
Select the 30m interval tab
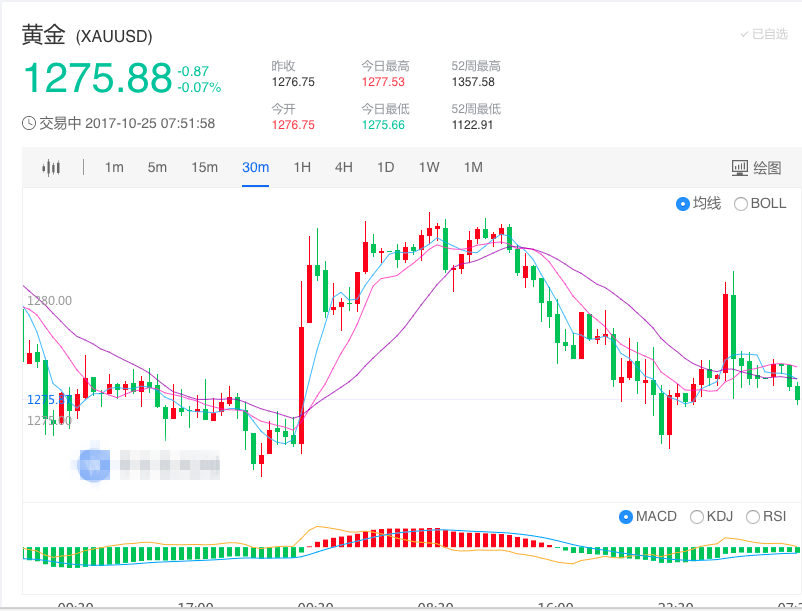pyautogui.click(x=255, y=168)
